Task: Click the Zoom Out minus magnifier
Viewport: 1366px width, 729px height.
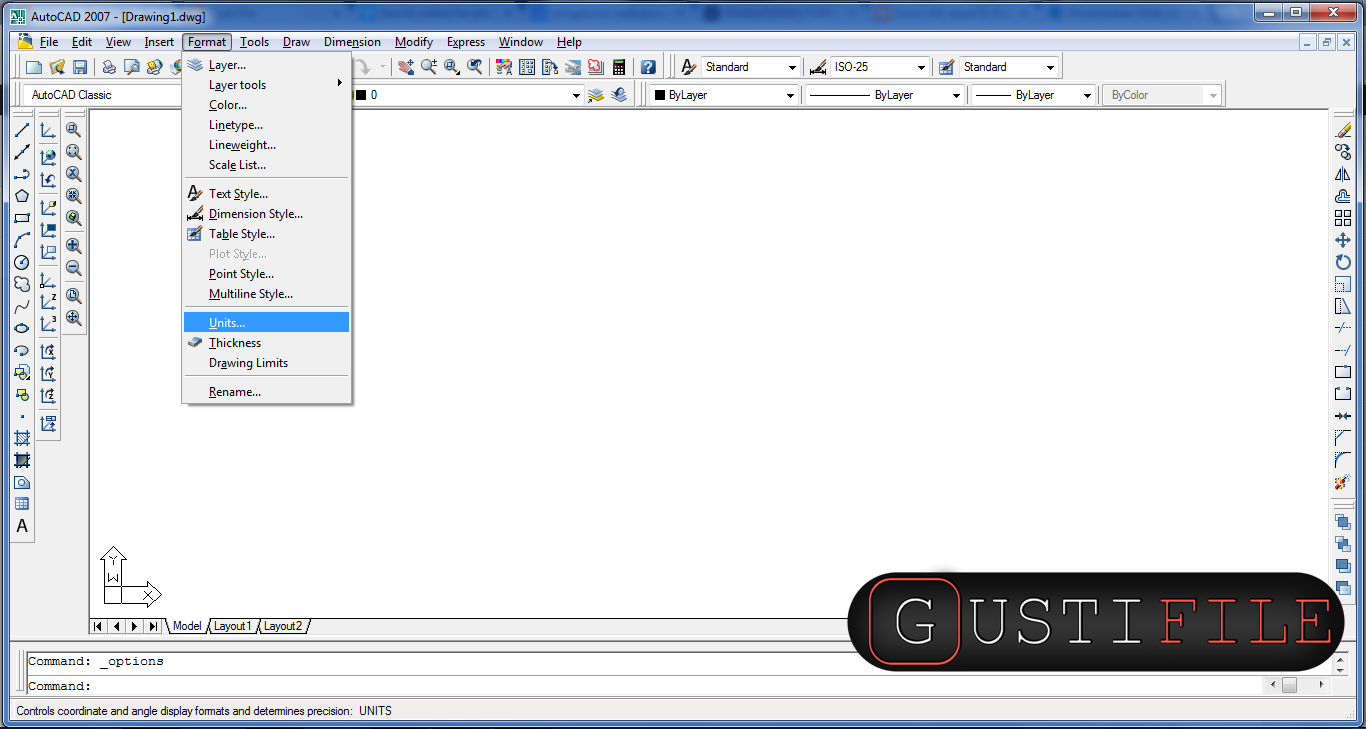Action: (x=74, y=268)
